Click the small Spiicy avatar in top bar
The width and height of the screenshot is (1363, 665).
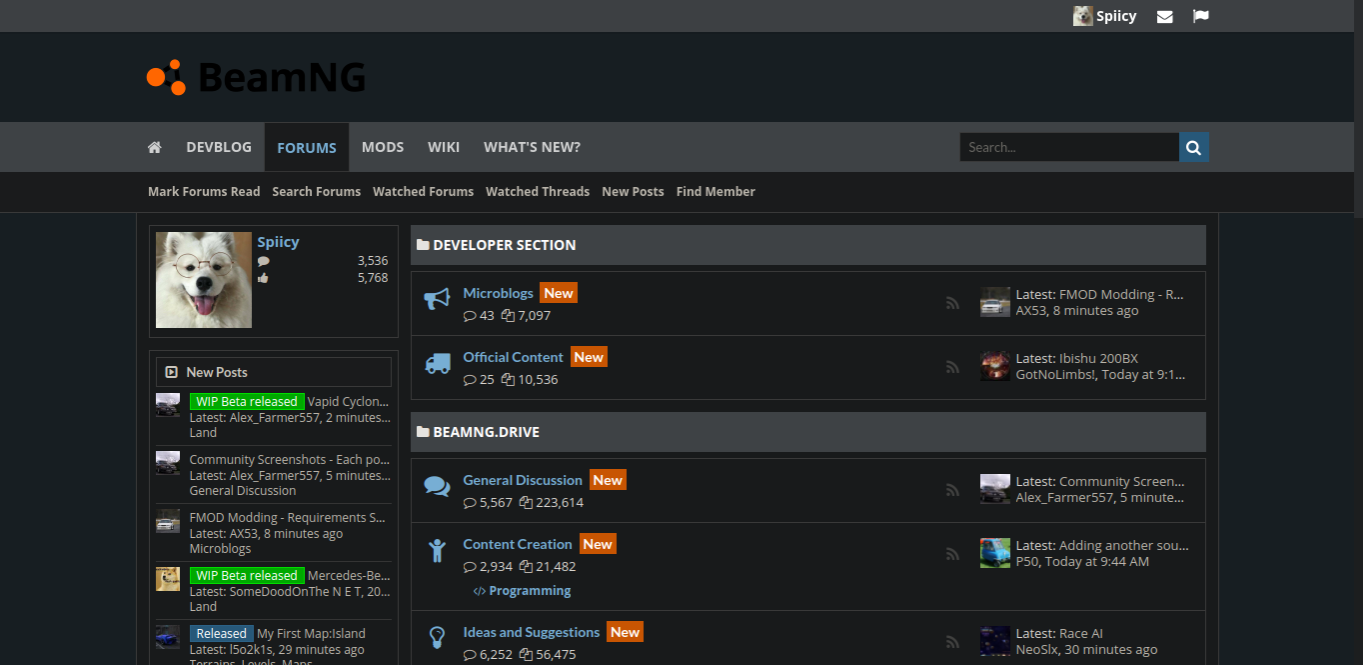coord(1082,16)
